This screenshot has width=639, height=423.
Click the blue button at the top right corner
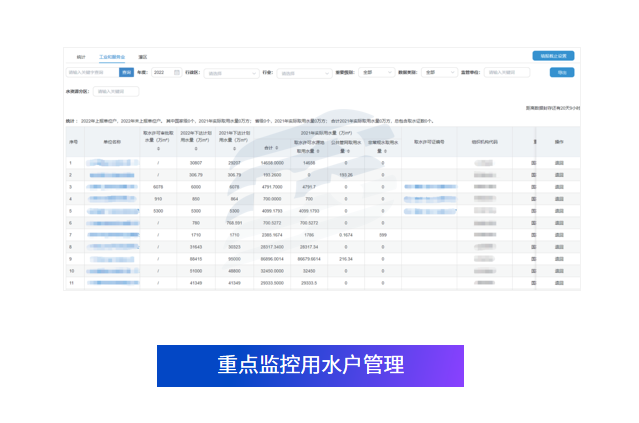click(x=552, y=56)
